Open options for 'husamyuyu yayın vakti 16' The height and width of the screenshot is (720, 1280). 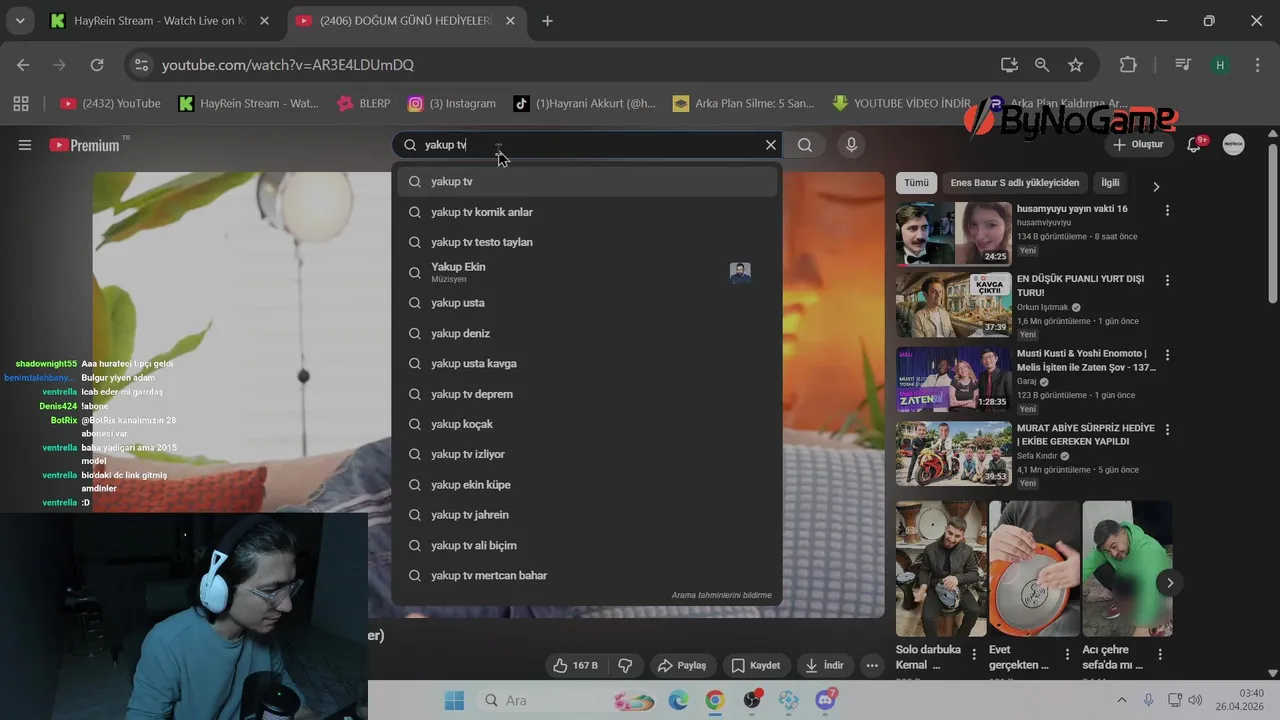coord(1167,210)
